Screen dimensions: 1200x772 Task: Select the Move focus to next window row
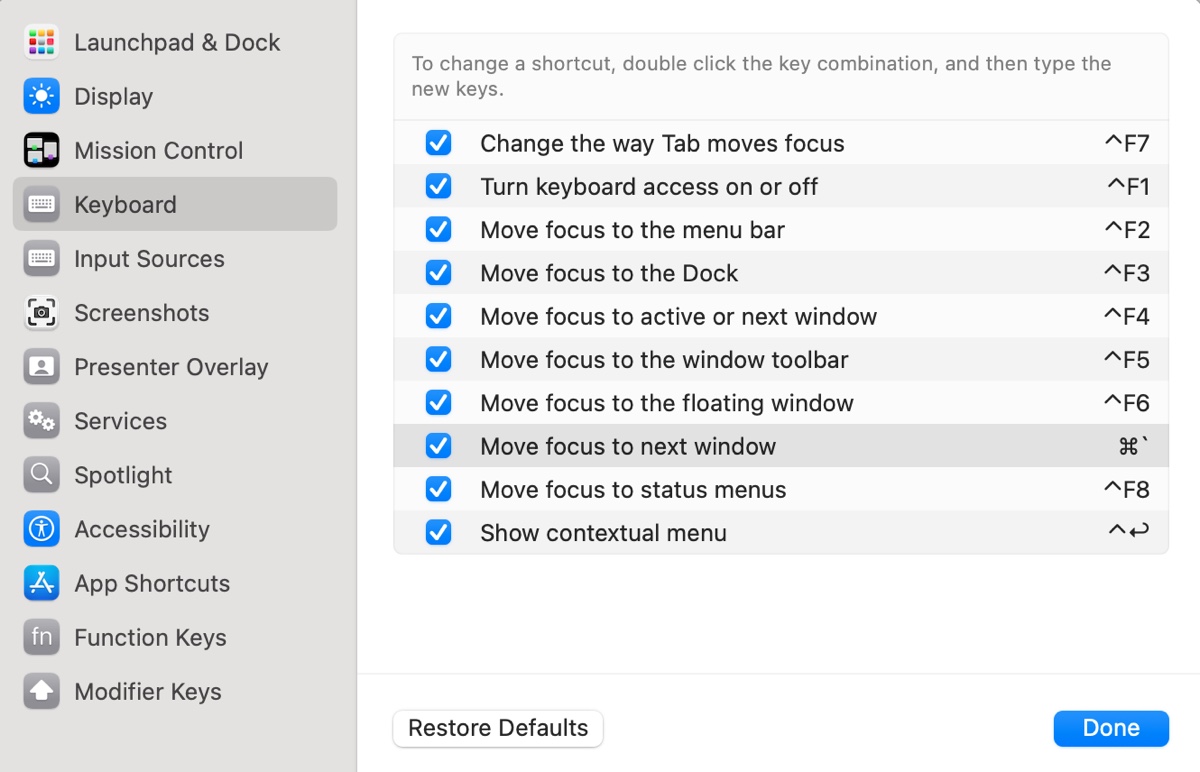coord(628,446)
